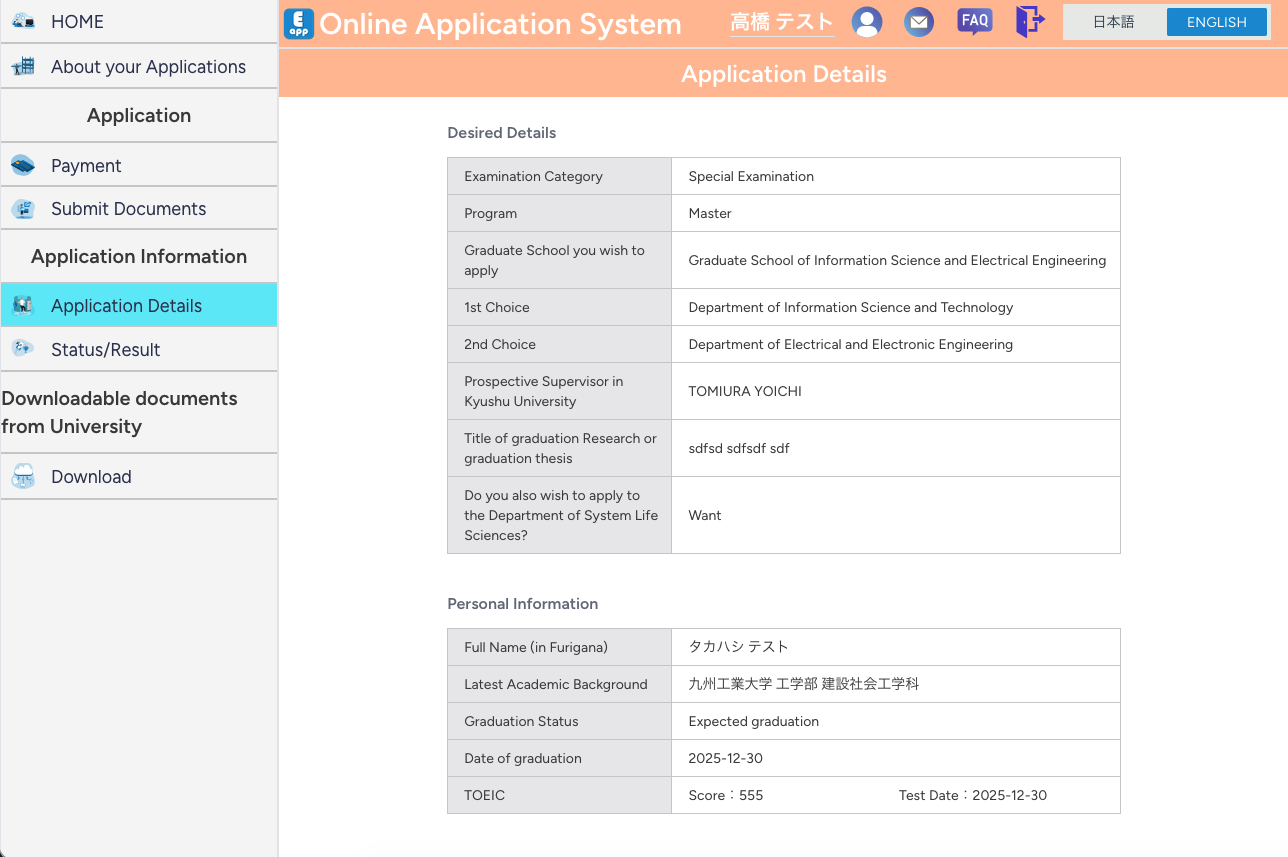This screenshot has height=857, width=1288.
Task: Click the E-app logo icon
Action: pos(299,23)
